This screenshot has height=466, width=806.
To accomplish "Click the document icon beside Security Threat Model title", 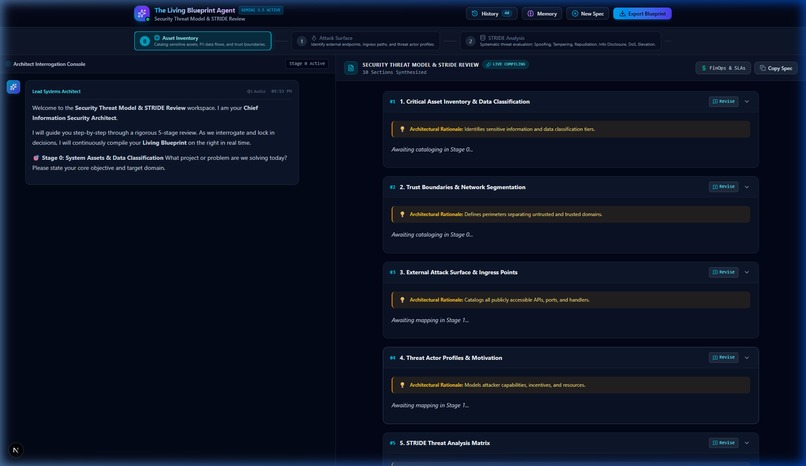I will point(351,68).
